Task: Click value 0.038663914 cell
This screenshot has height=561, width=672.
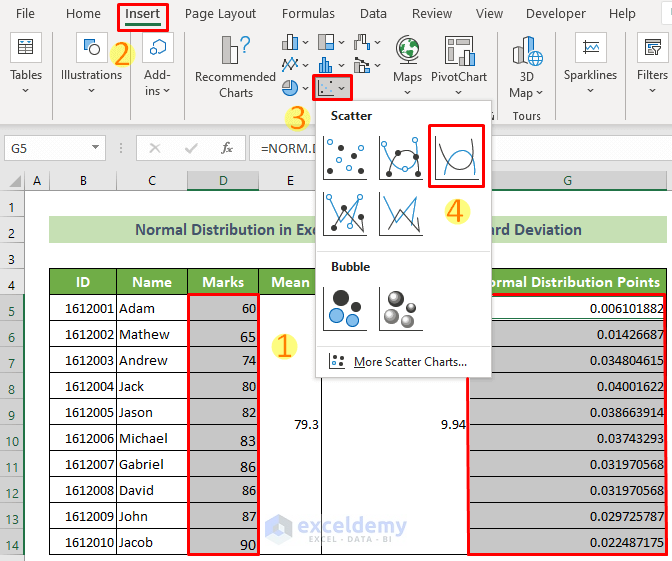Action: click(567, 412)
